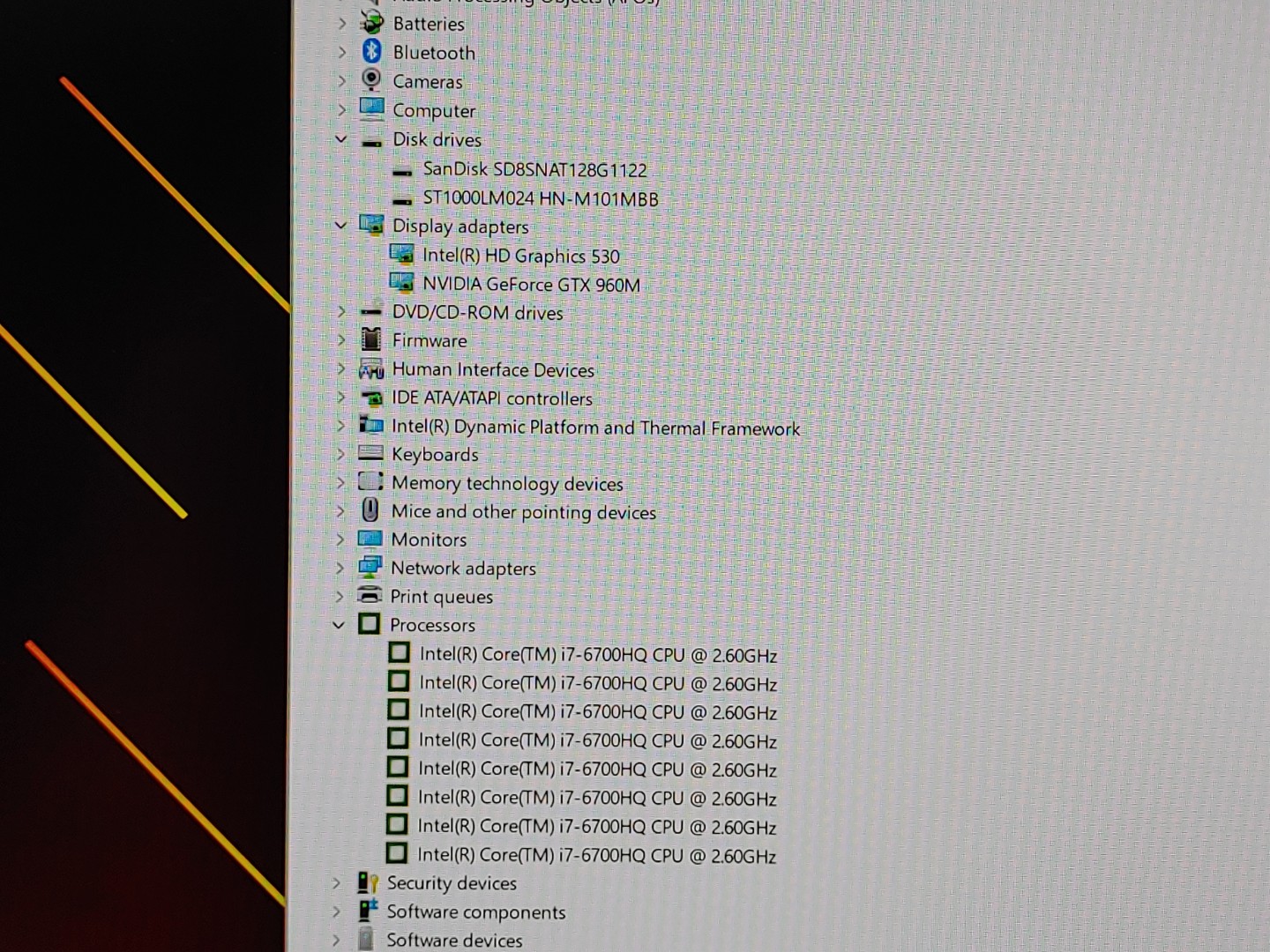Click the Keyboards category icon
The image size is (1270, 952).
[370, 454]
